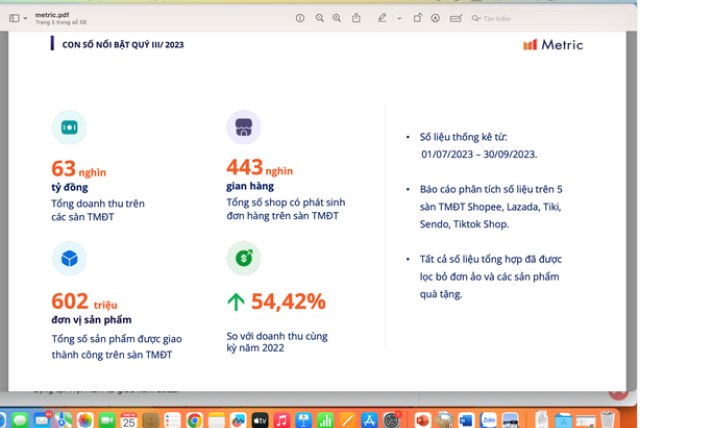Open Apple TV app in Dock
The height and width of the screenshot is (428, 713).
click(x=260, y=420)
